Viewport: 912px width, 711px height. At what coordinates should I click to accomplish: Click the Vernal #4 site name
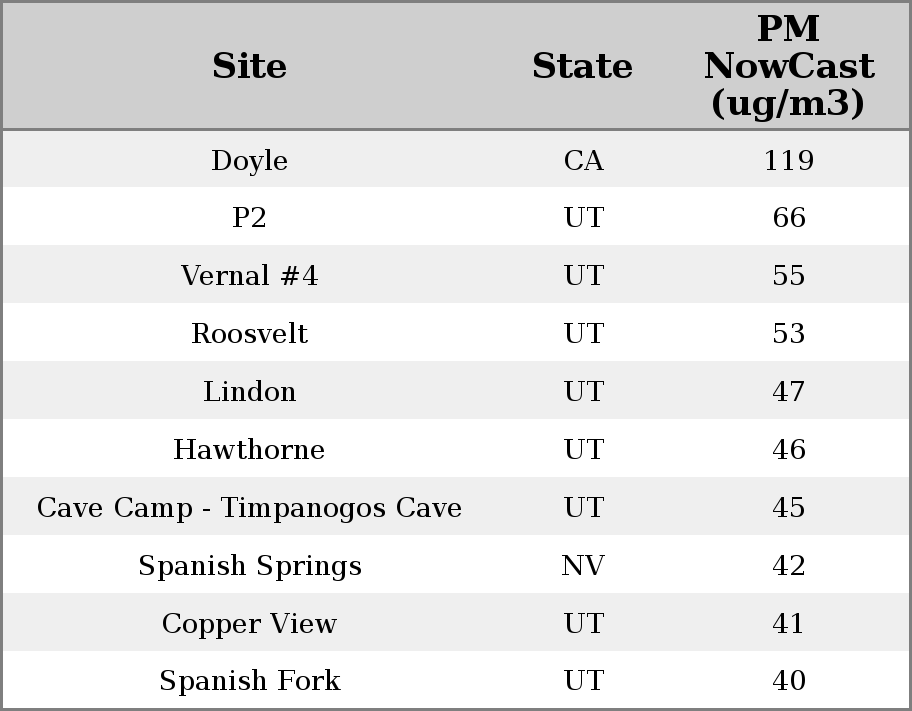tap(249, 276)
